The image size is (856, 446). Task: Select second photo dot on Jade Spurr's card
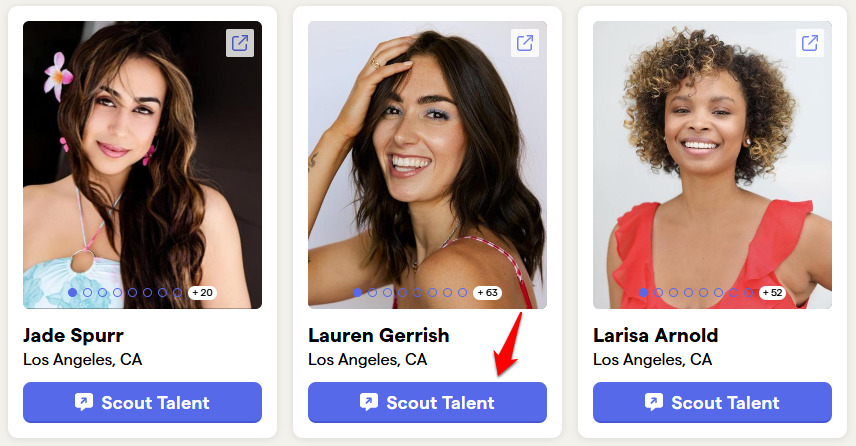coord(87,293)
